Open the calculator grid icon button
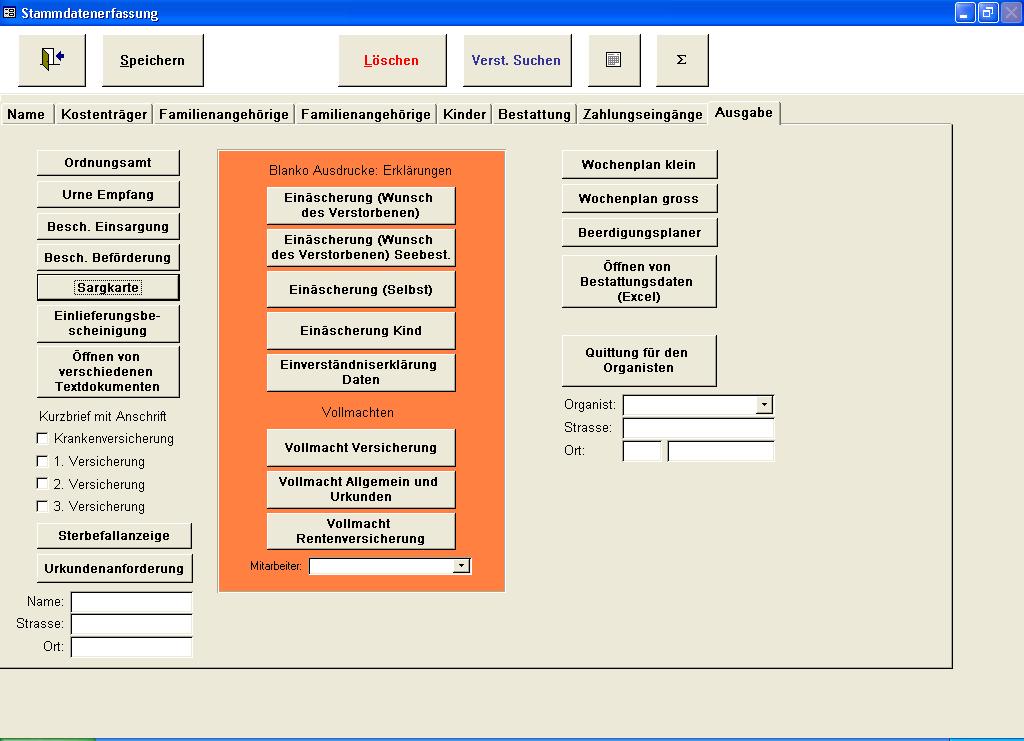Screen dimensions: 1024x741 click(x=614, y=60)
